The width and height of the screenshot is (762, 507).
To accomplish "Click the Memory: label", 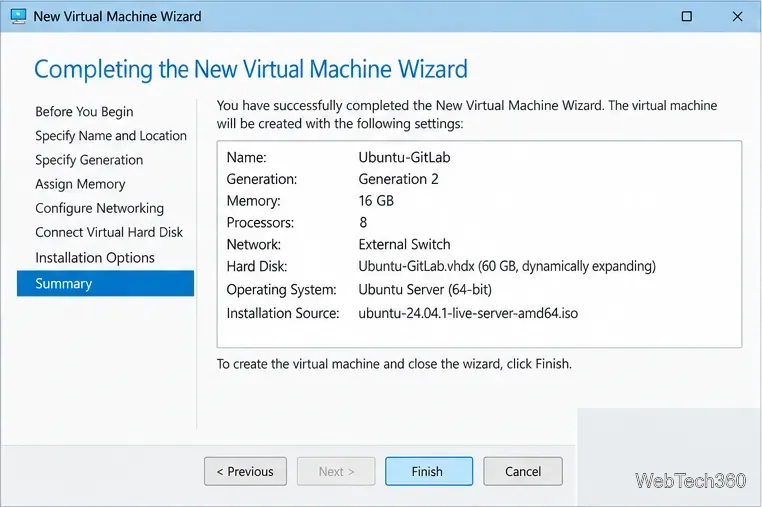I will point(253,201).
